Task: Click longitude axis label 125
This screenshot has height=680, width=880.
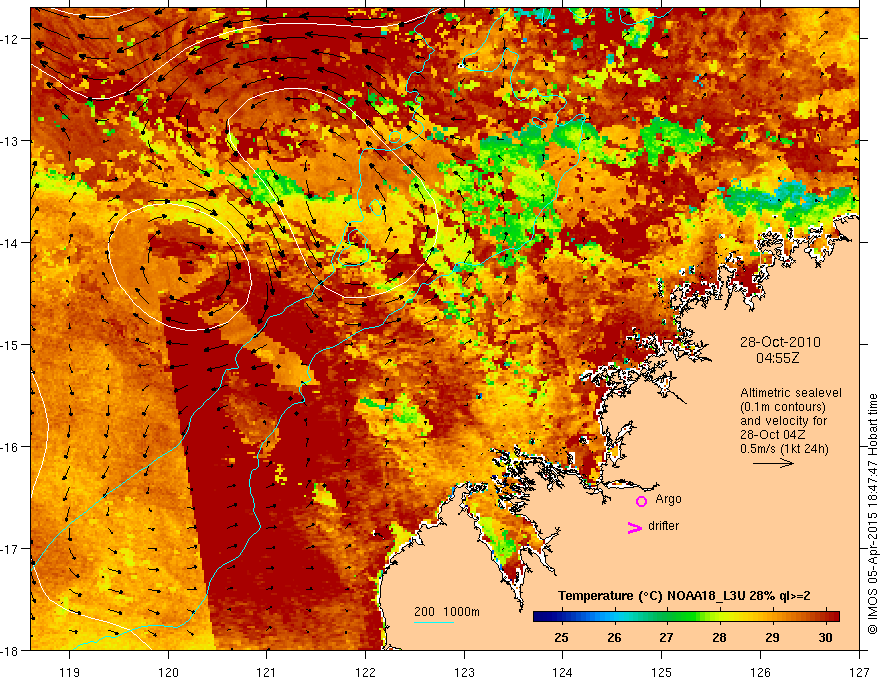Action: (x=662, y=672)
